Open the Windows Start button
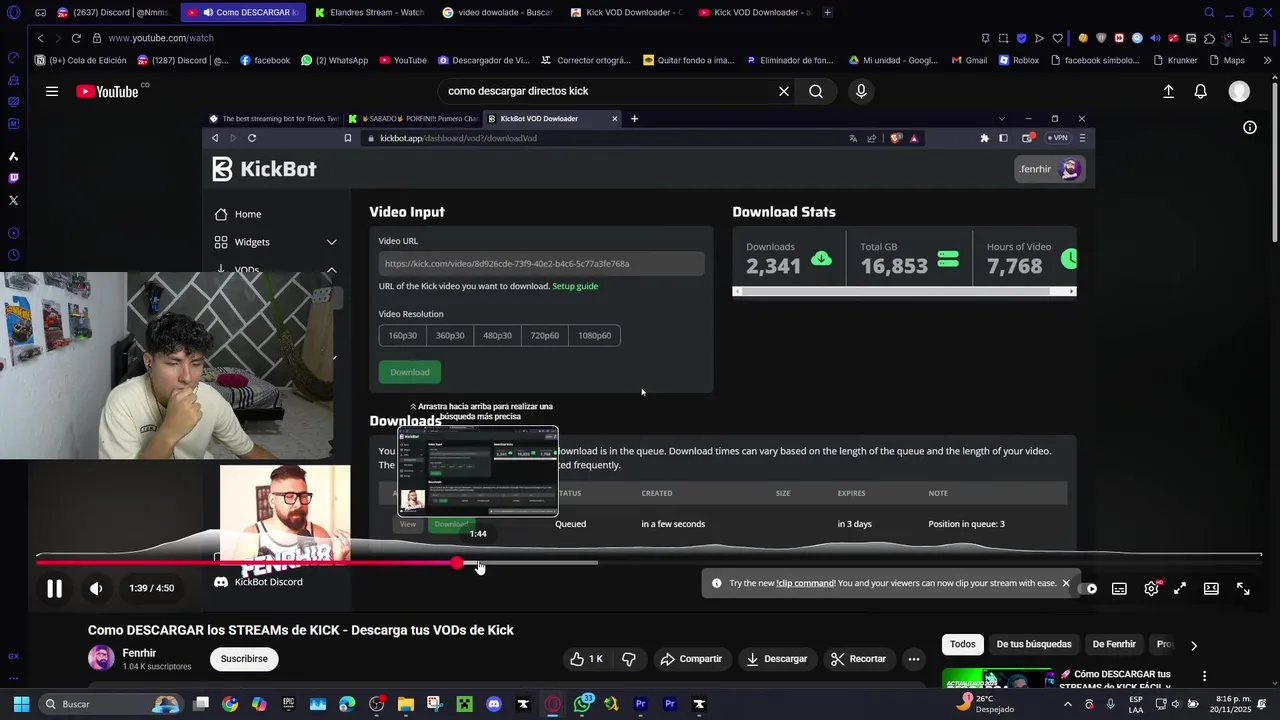Image resolution: width=1280 pixels, height=720 pixels. click(x=21, y=704)
